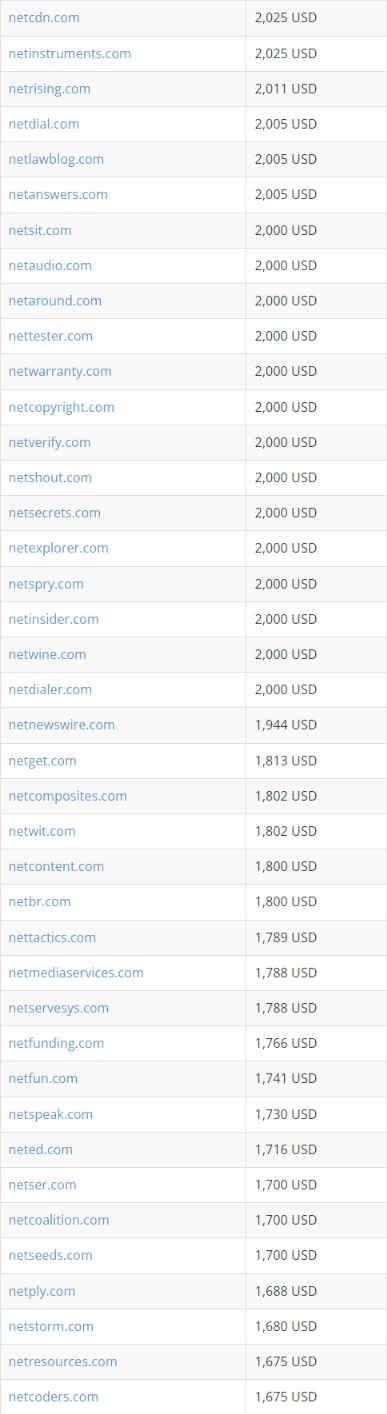Image resolution: width=387 pixels, height=1414 pixels.
Task: Visit the netnewswire.com link
Action: click(62, 725)
